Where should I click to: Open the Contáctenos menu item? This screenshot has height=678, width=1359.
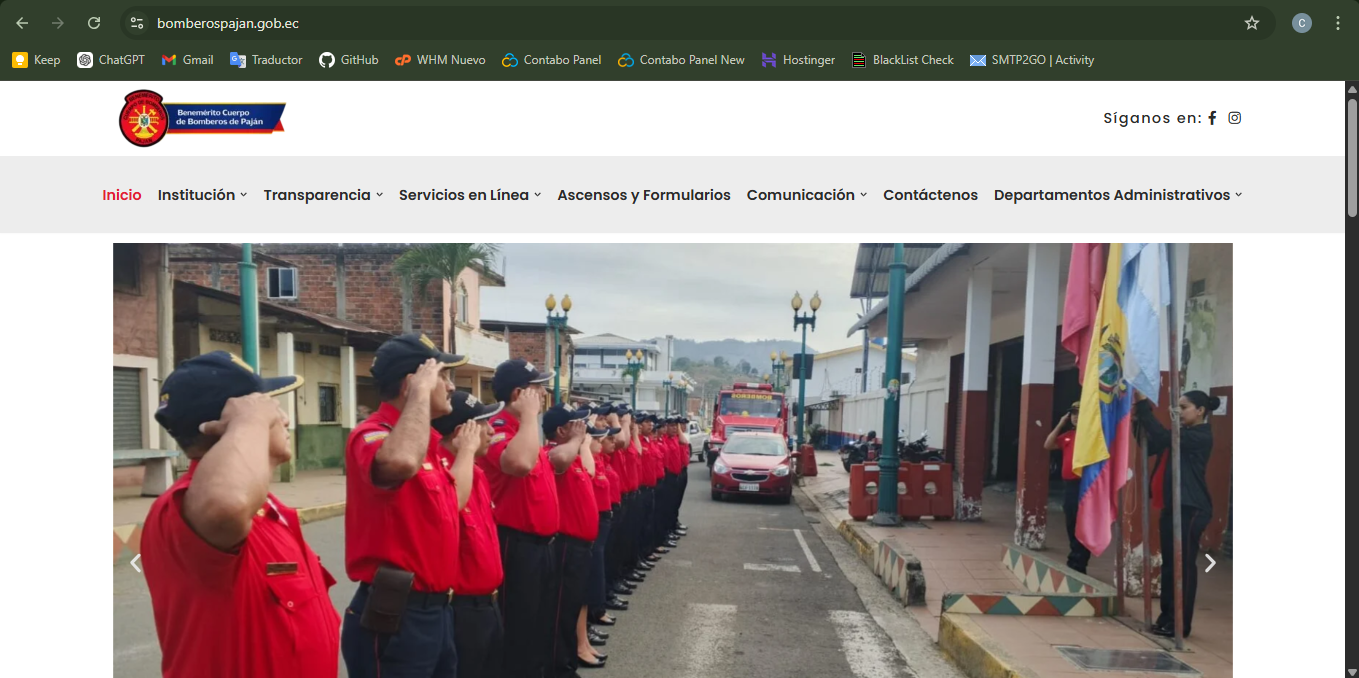930,195
